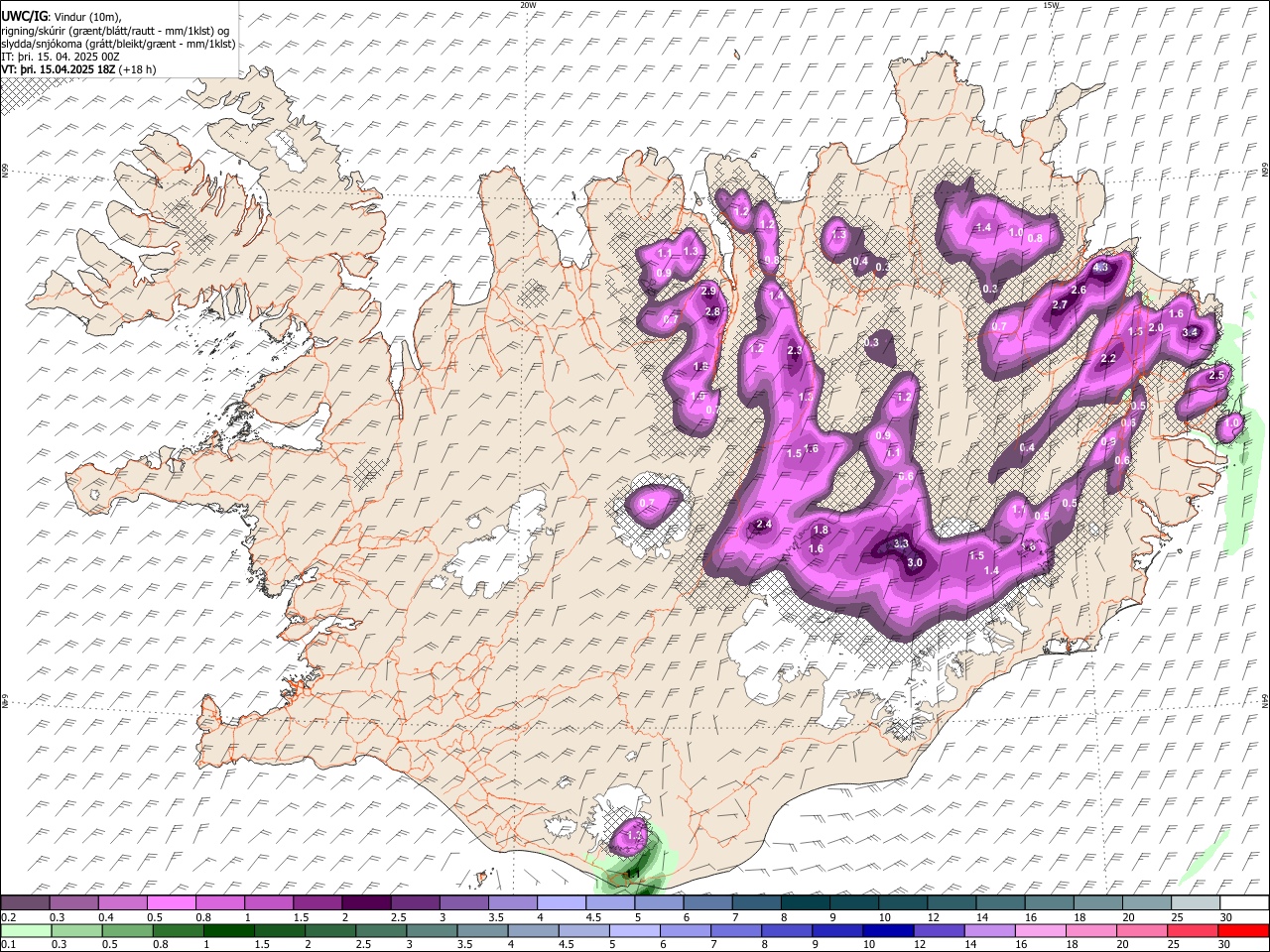Click the 2.2 precipitation value in the east
This screenshot has width=1270, height=952.
(1108, 358)
